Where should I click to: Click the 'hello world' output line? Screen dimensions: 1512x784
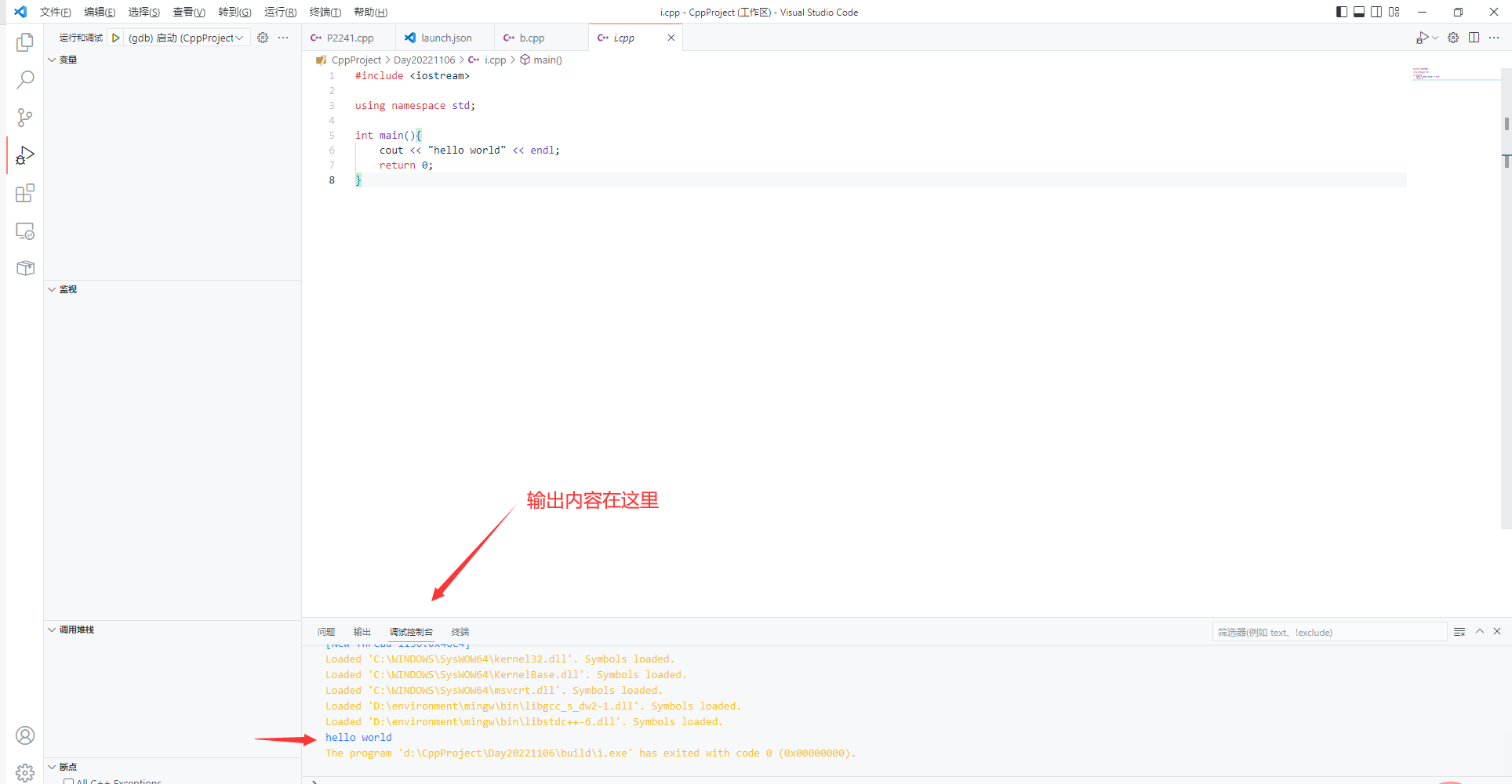pyautogui.click(x=358, y=737)
